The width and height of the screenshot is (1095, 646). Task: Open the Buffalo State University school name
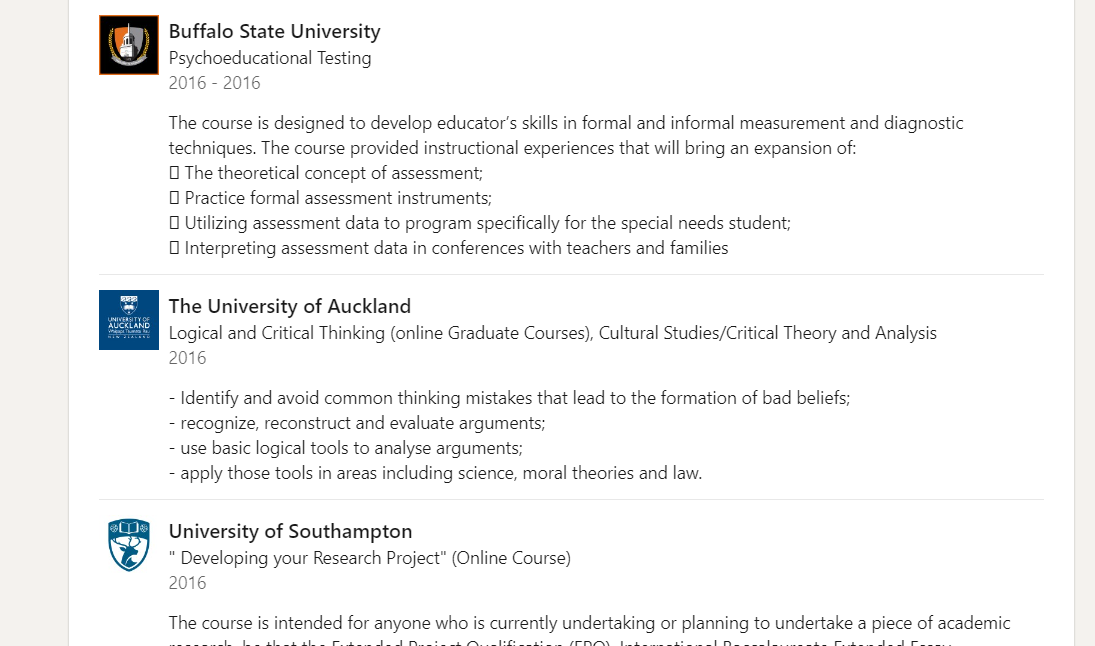click(x=274, y=31)
